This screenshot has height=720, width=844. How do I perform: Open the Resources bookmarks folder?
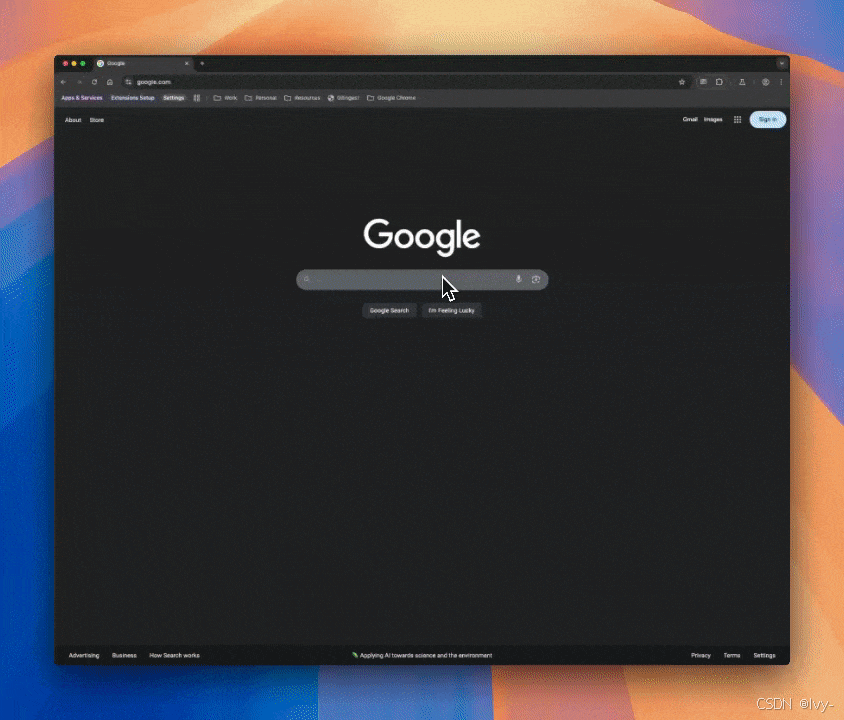click(302, 98)
